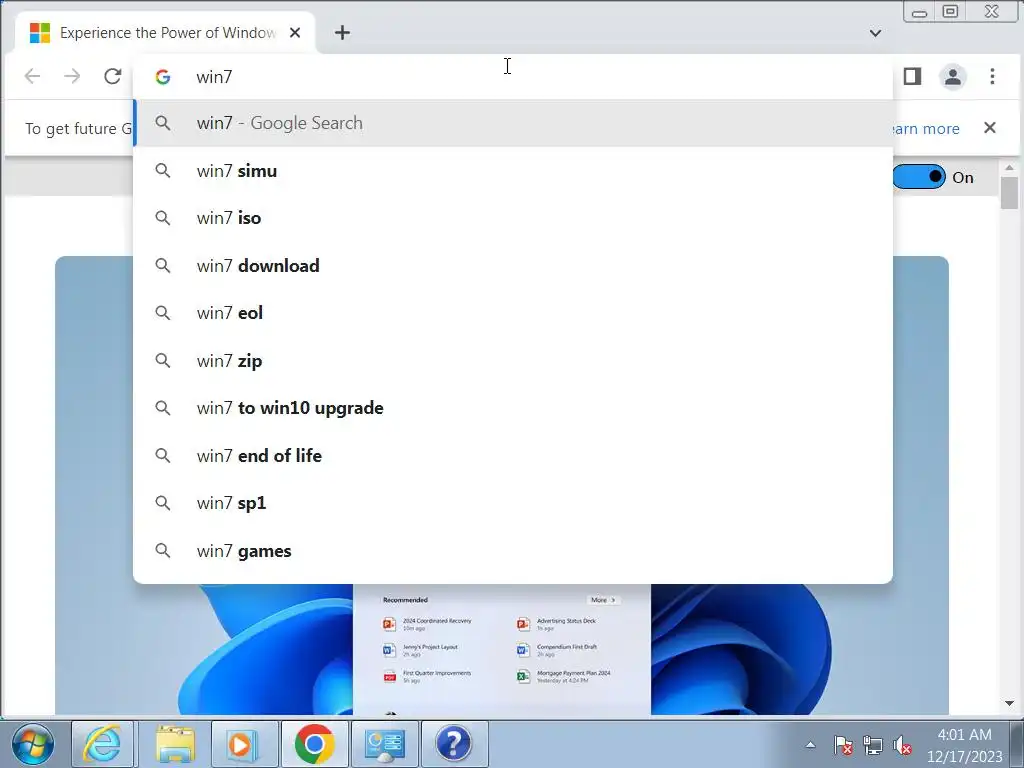Click the Chrome back arrow button
Image resolution: width=1024 pixels, height=768 pixels.
click(x=32, y=76)
